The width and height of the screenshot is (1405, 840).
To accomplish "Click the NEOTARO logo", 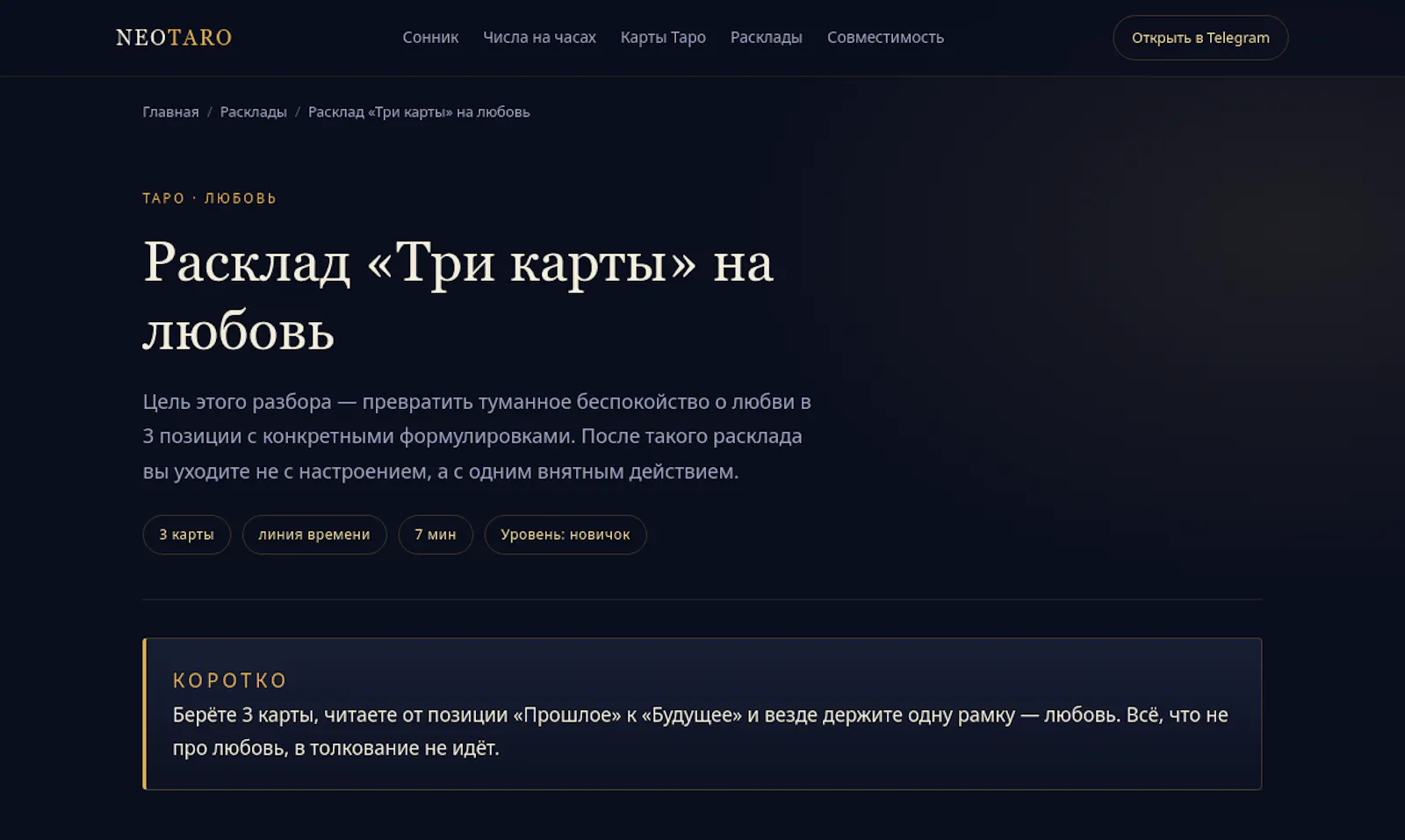I will point(174,38).
